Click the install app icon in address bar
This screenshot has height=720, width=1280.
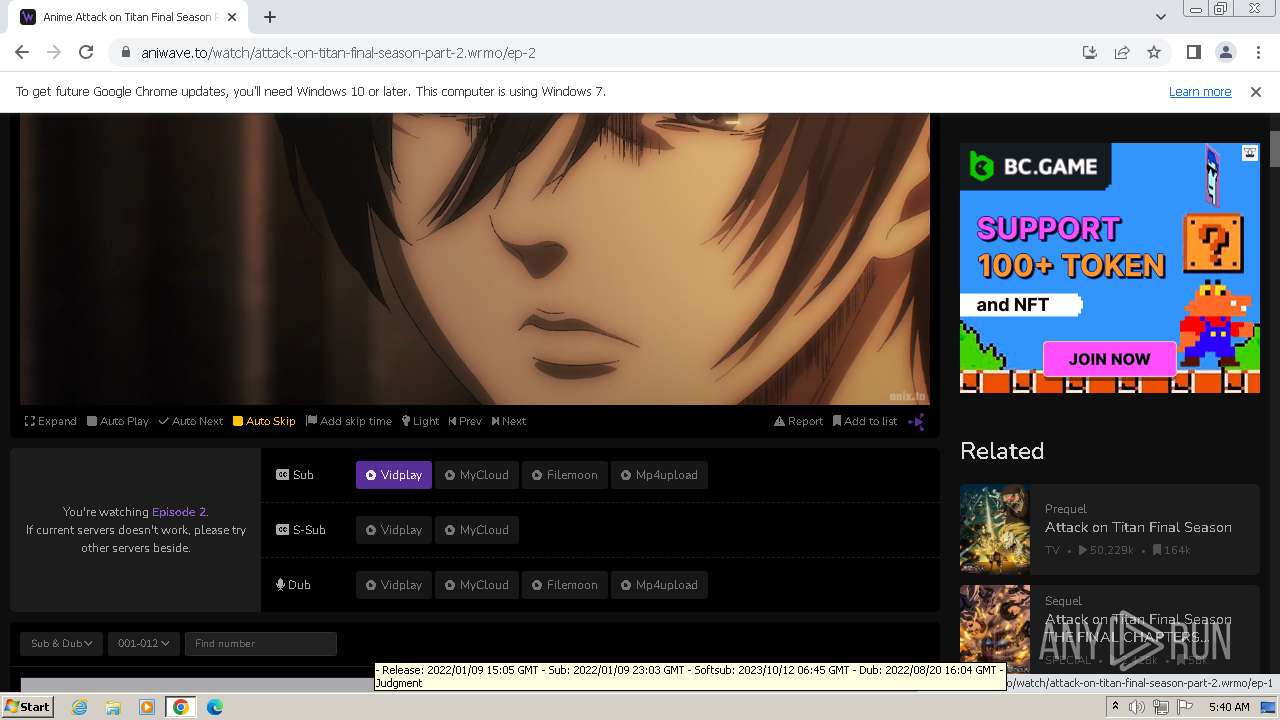[1090, 53]
